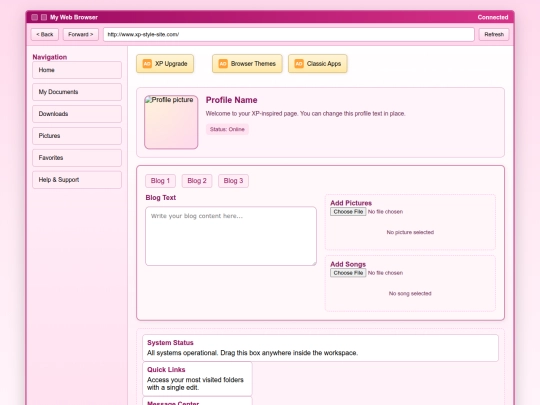Click the Connected status label

[492, 17]
